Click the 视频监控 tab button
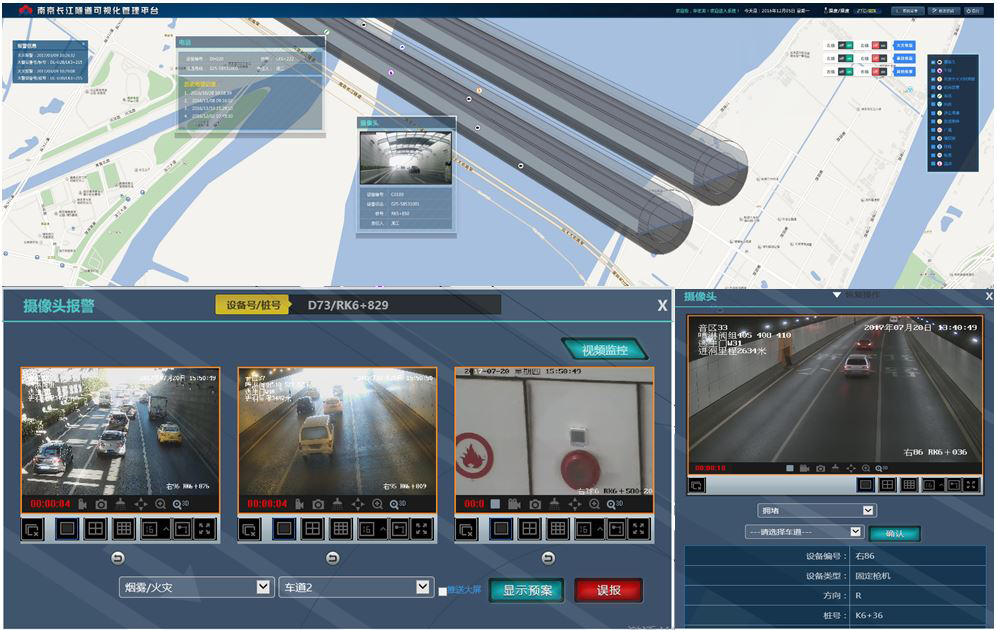This screenshot has width=997, height=630. tap(603, 349)
